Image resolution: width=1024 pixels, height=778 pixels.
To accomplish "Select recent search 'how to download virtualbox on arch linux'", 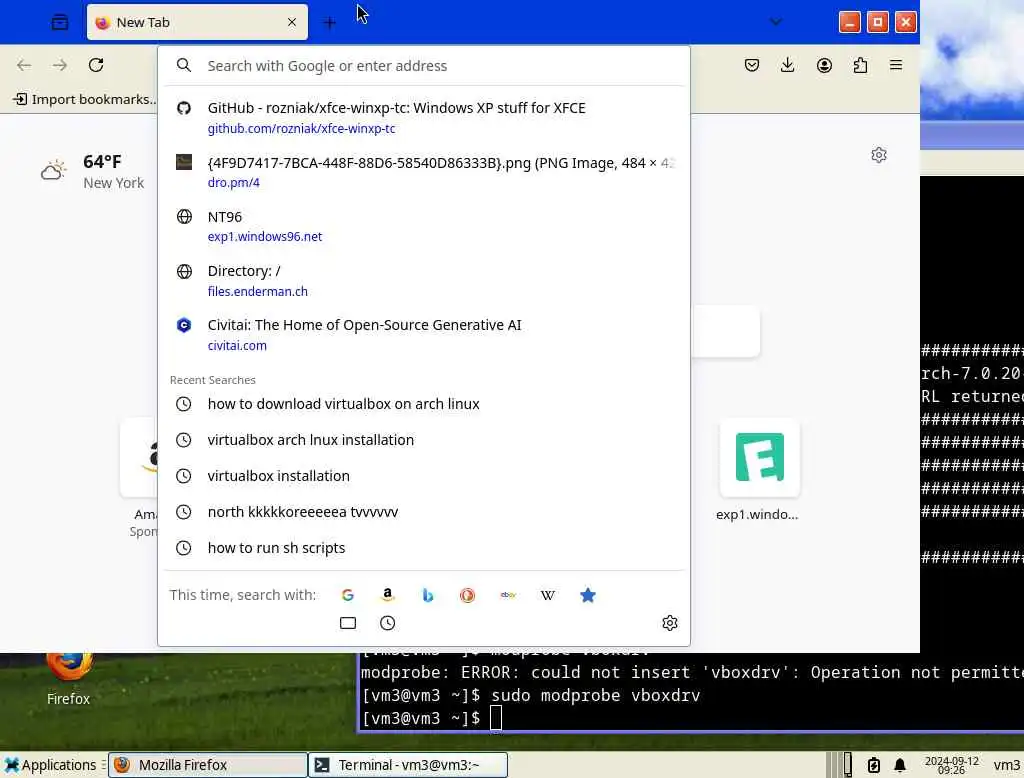I will click(424, 404).
